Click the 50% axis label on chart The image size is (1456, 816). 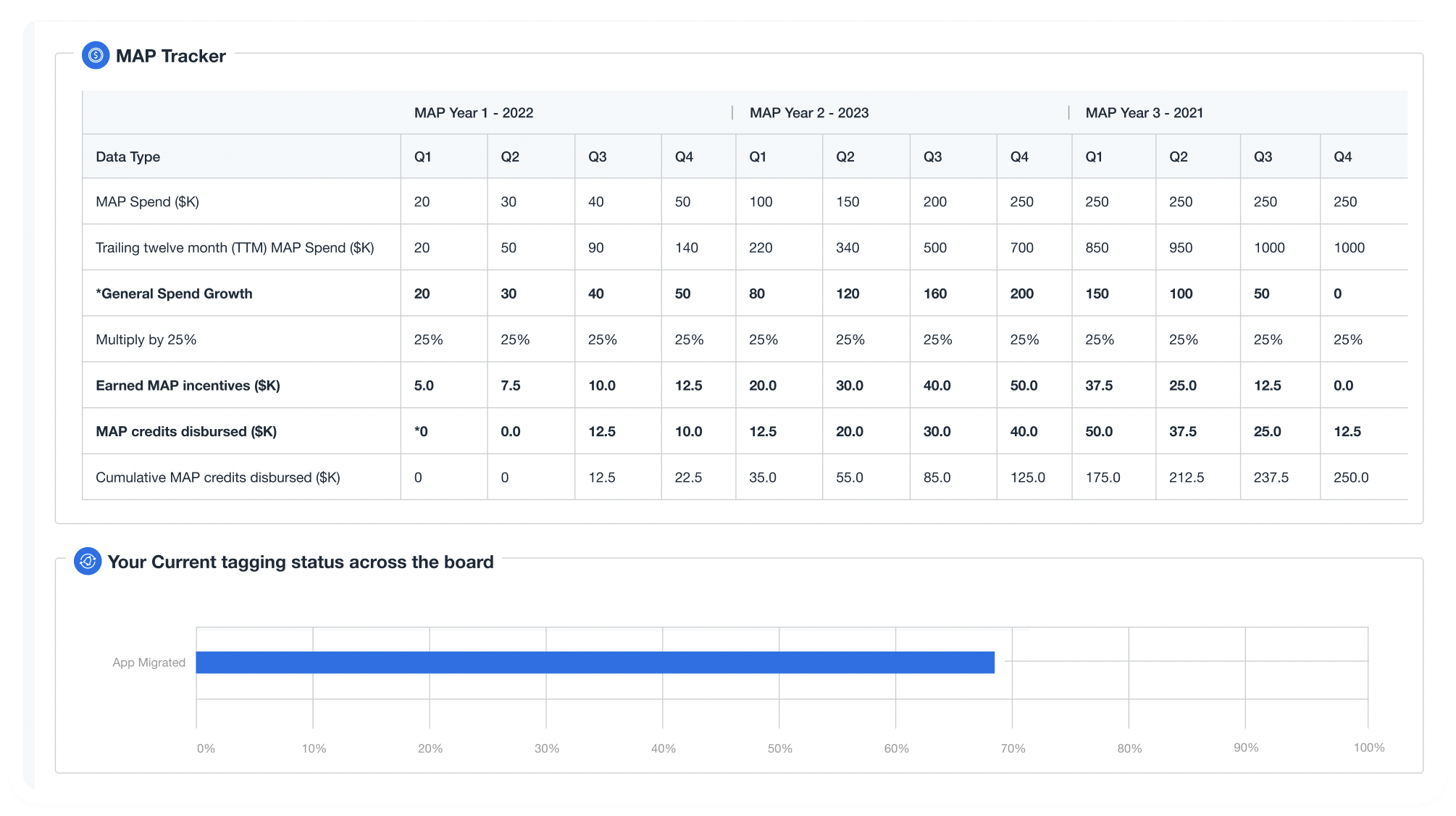tap(780, 749)
